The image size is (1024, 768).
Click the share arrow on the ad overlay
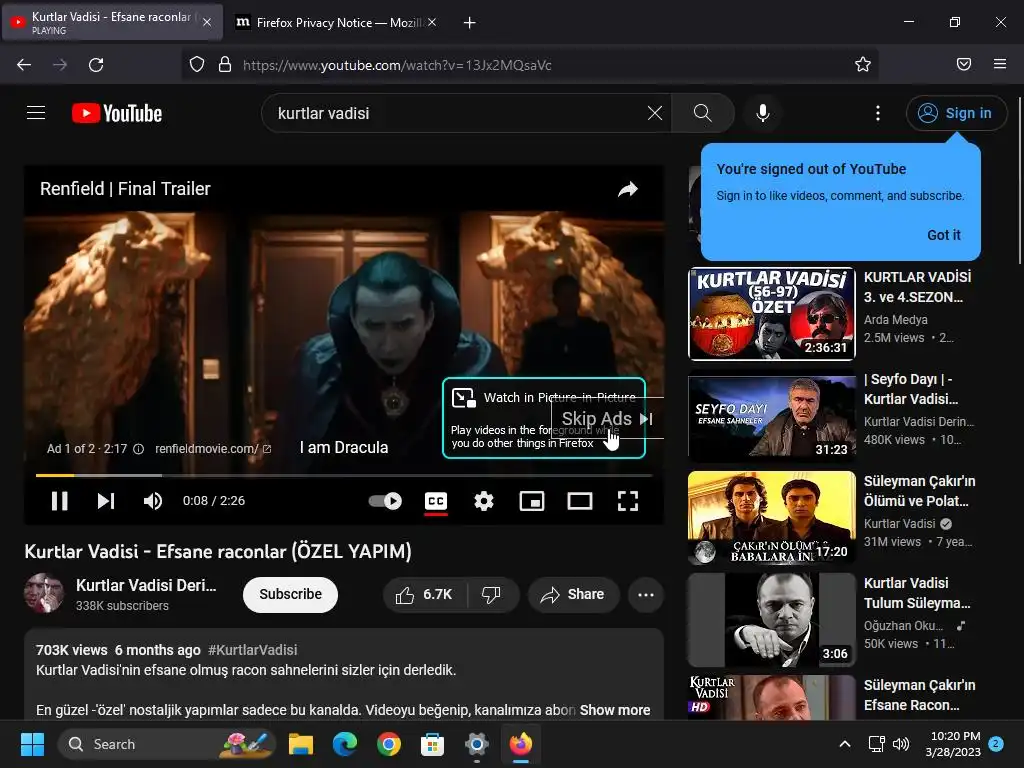coord(628,189)
